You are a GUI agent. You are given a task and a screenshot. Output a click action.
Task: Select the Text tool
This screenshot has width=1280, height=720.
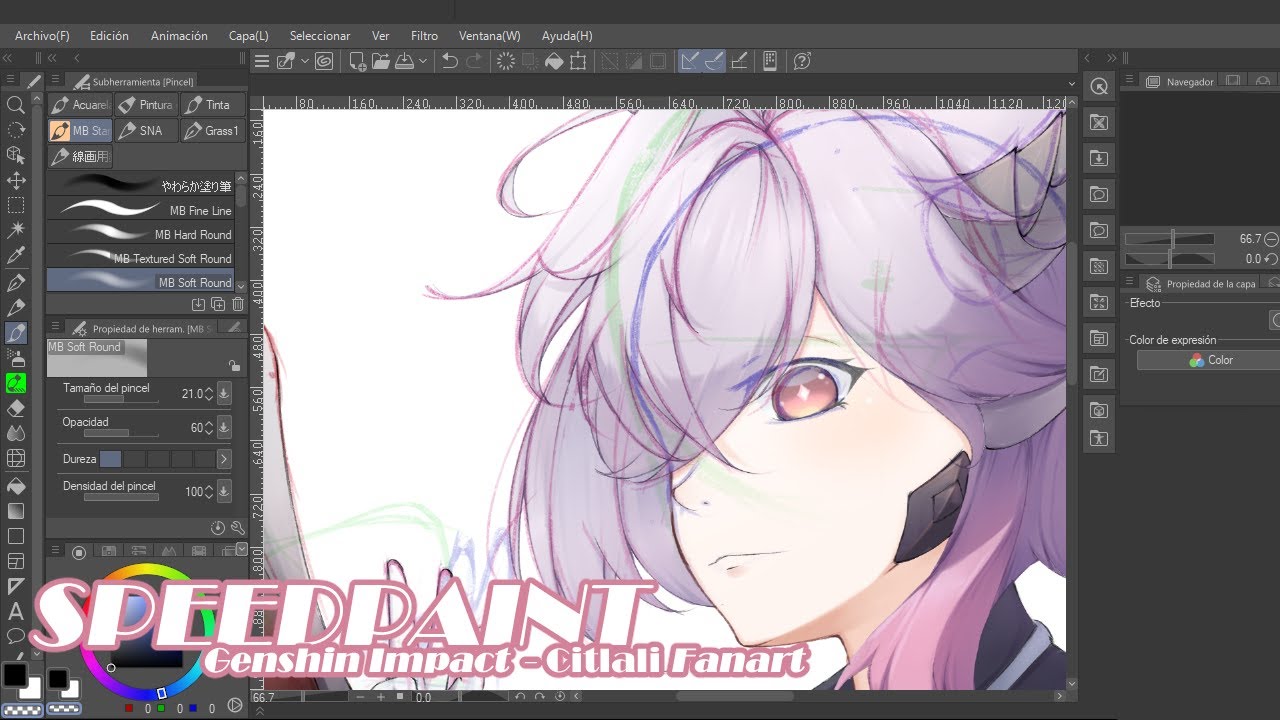(16, 611)
